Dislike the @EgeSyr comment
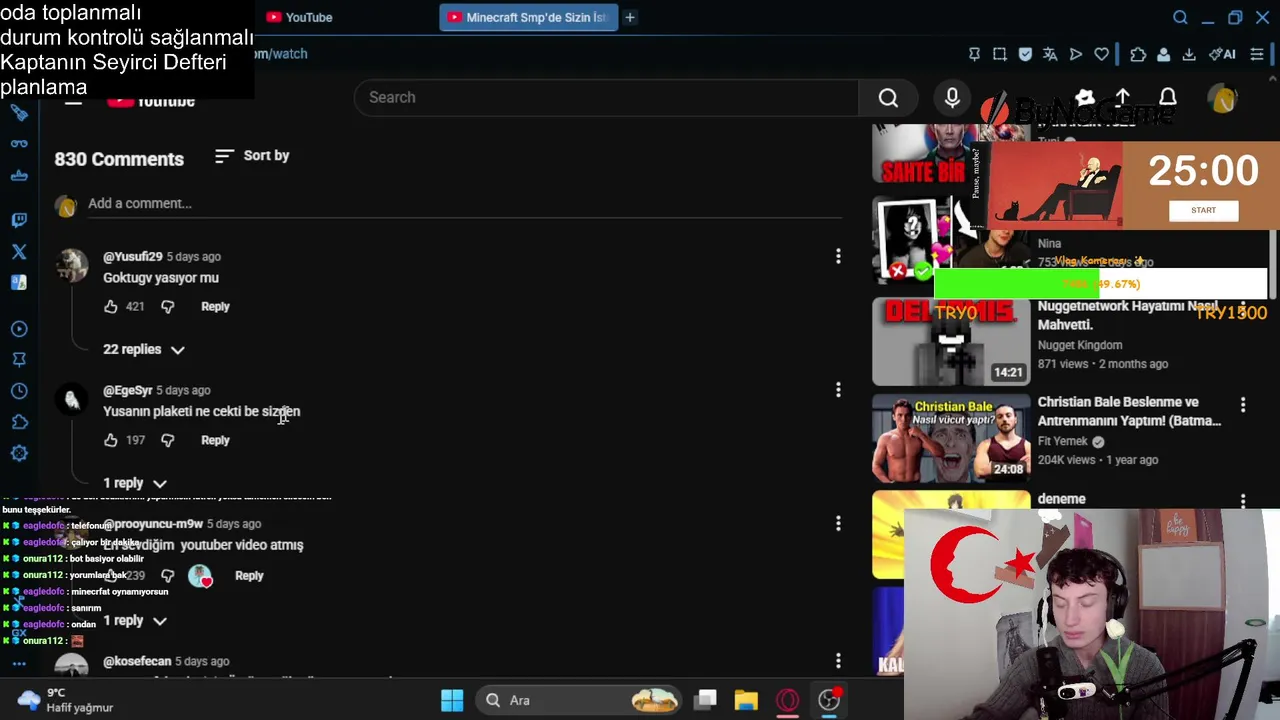This screenshot has width=1280, height=720. tap(167, 440)
